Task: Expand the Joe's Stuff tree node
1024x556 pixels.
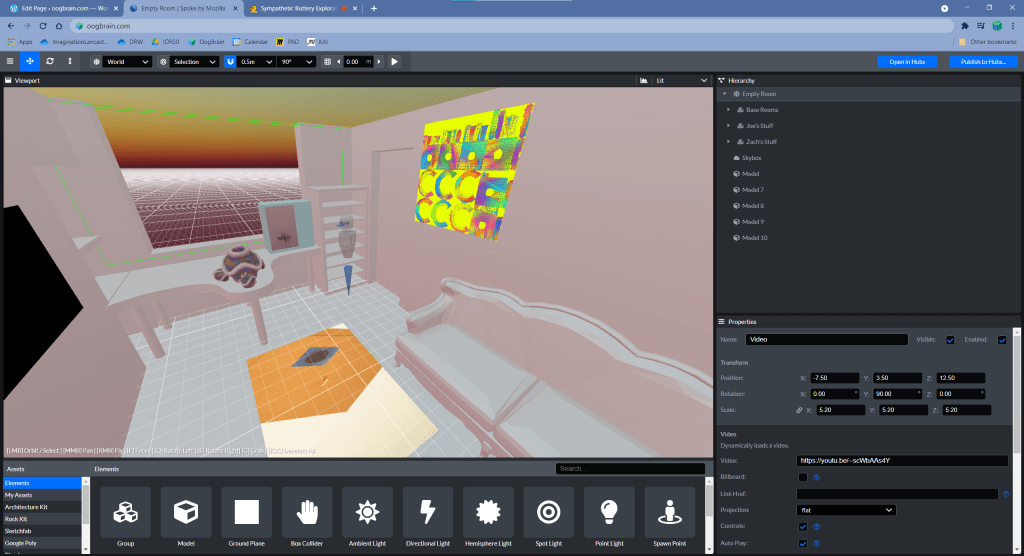Action: point(728,126)
